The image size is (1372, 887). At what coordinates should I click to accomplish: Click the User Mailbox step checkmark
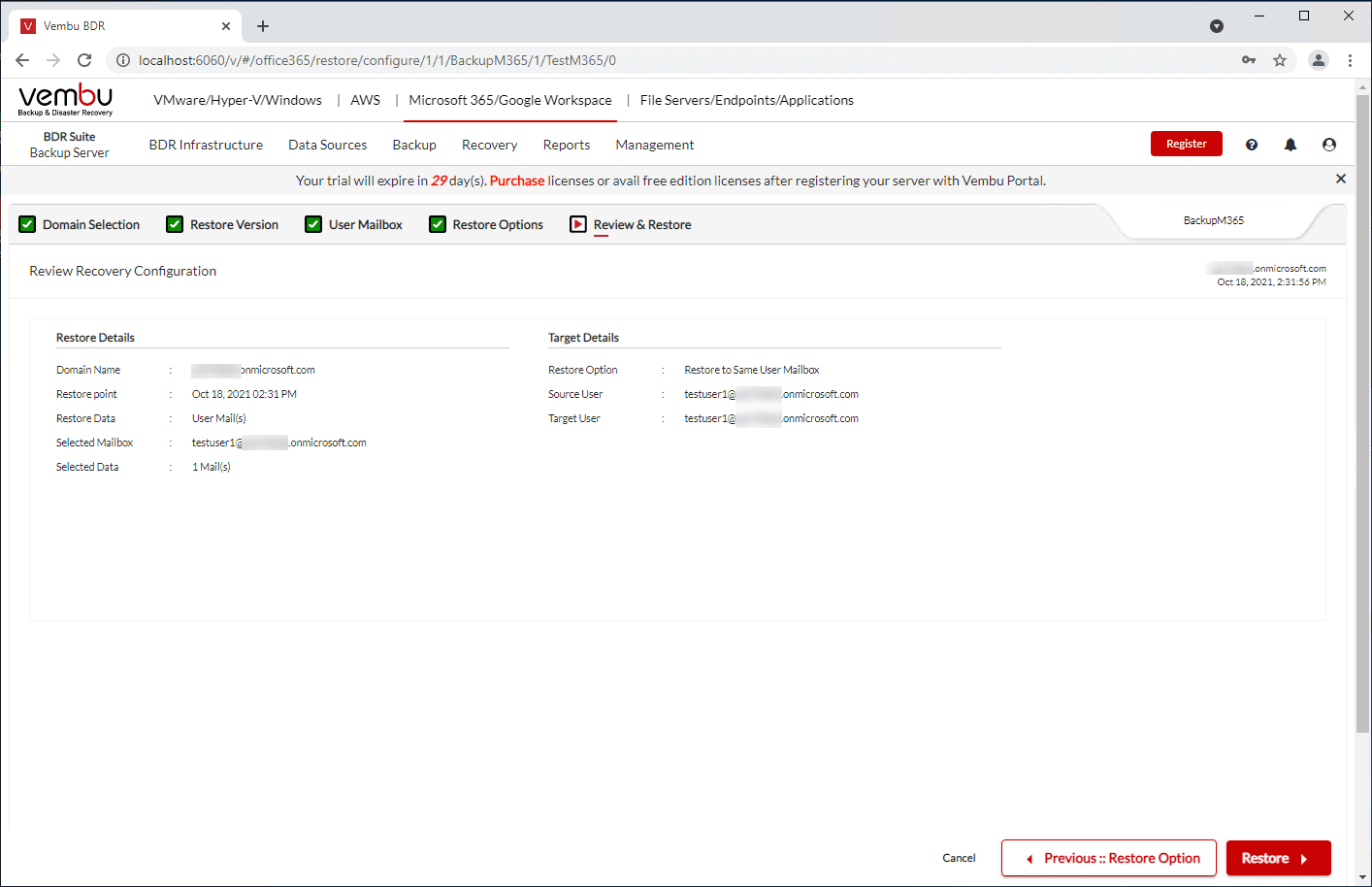pos(313,224)
